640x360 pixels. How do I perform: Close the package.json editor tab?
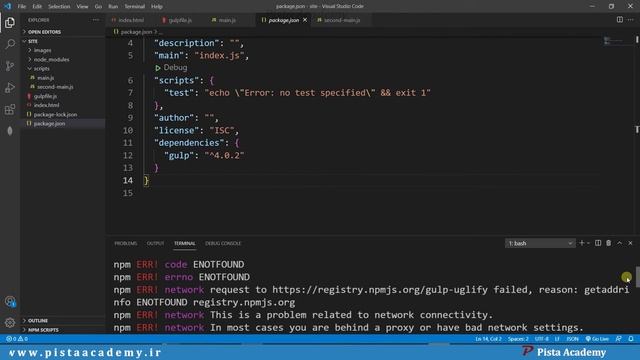coord(305,20)
